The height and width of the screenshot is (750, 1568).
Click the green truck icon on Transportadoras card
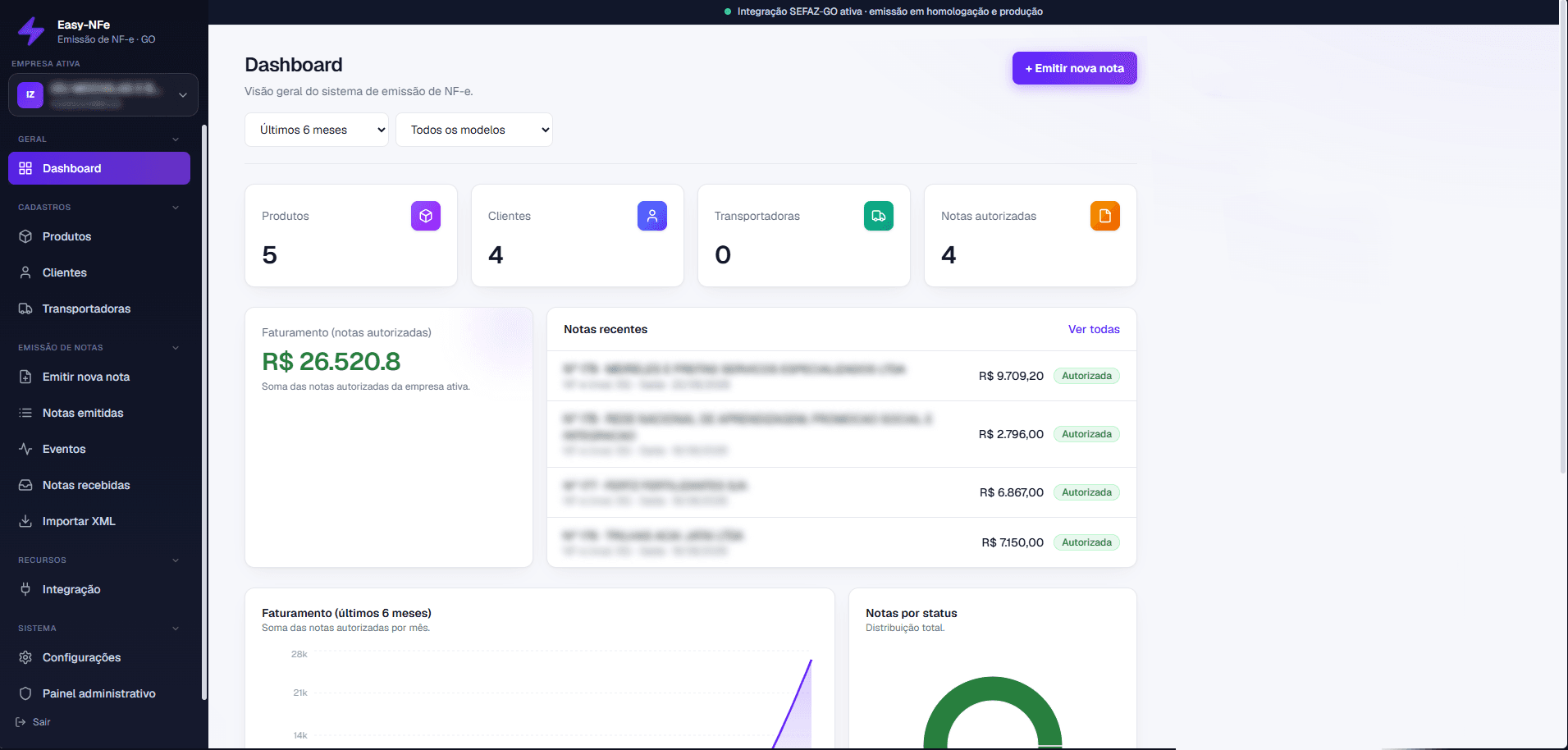[x=879, y=216]
